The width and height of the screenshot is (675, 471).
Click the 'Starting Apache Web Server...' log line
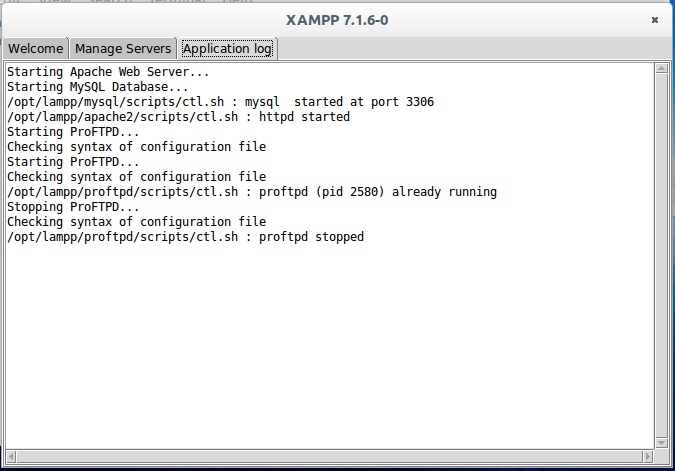tap(108, 72)
